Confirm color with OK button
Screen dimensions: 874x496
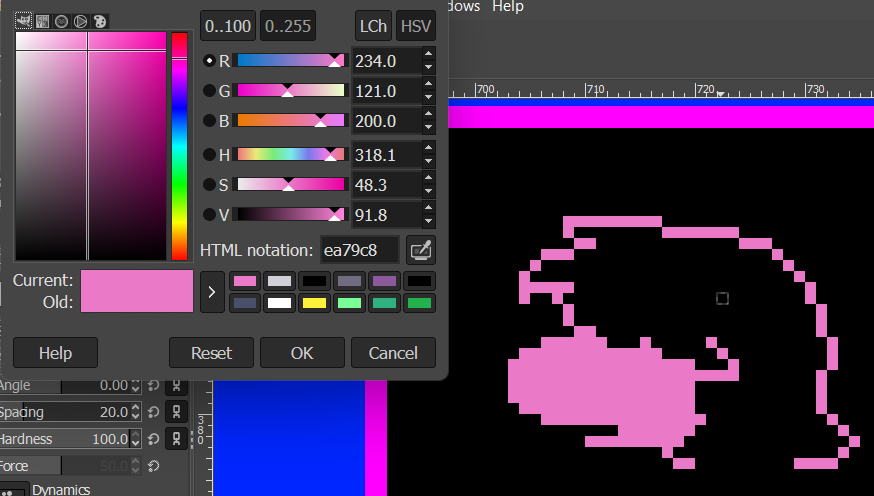click(x=302, y=353)
